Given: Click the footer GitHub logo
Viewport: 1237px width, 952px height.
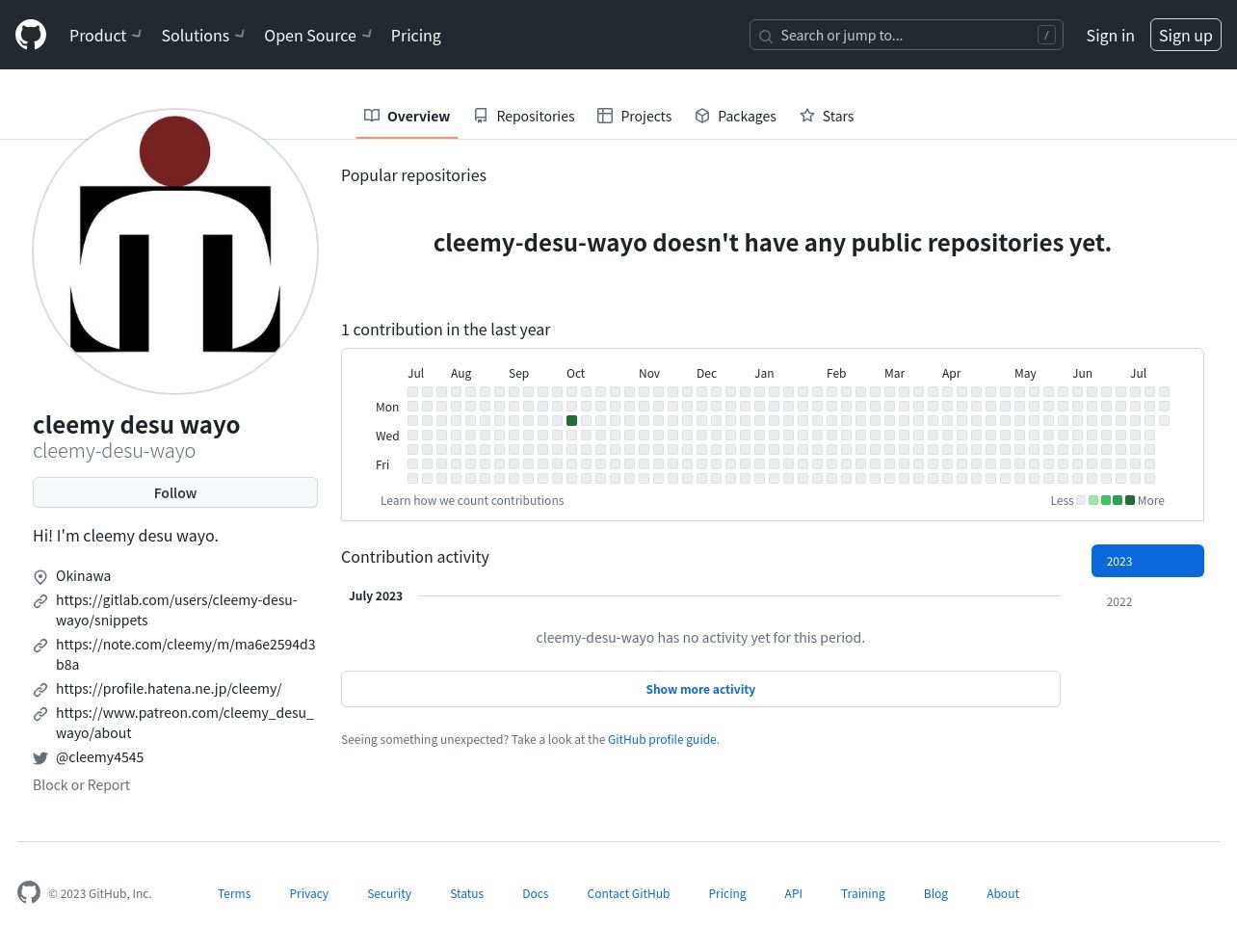Looking at the screenshot, I should pyautogui.click(x=29, y=892).
